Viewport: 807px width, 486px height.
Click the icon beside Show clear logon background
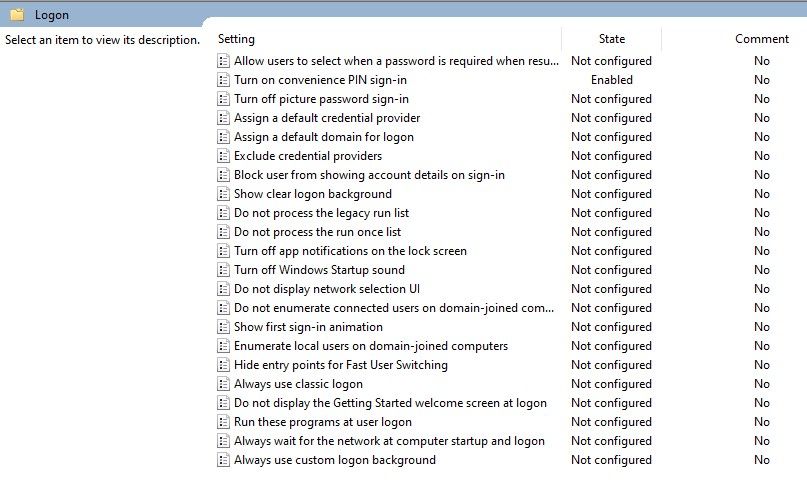[223, 194]
